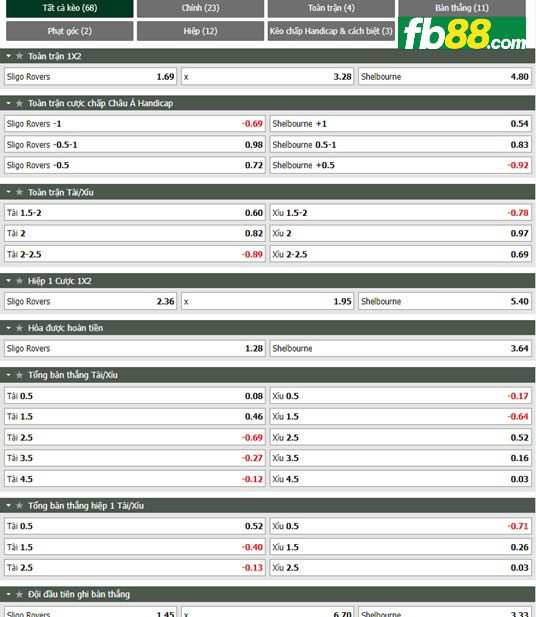Select Xỉu 1.5 at -0.64 total goals
The height and width of the screenshot is (617, 536).
pyautogui.click(x=401, y=416)
